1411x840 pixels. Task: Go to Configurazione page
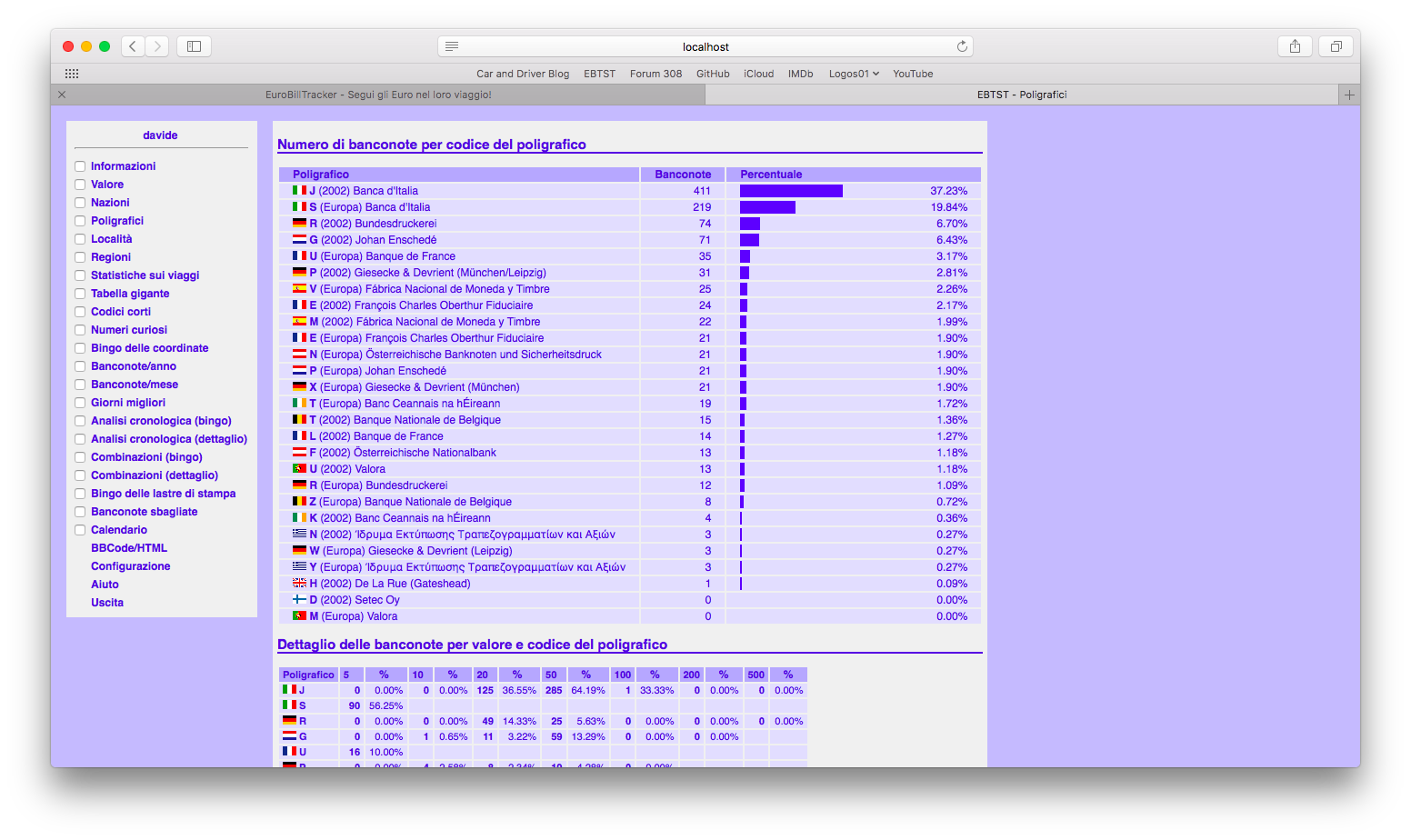pos(131,566)
